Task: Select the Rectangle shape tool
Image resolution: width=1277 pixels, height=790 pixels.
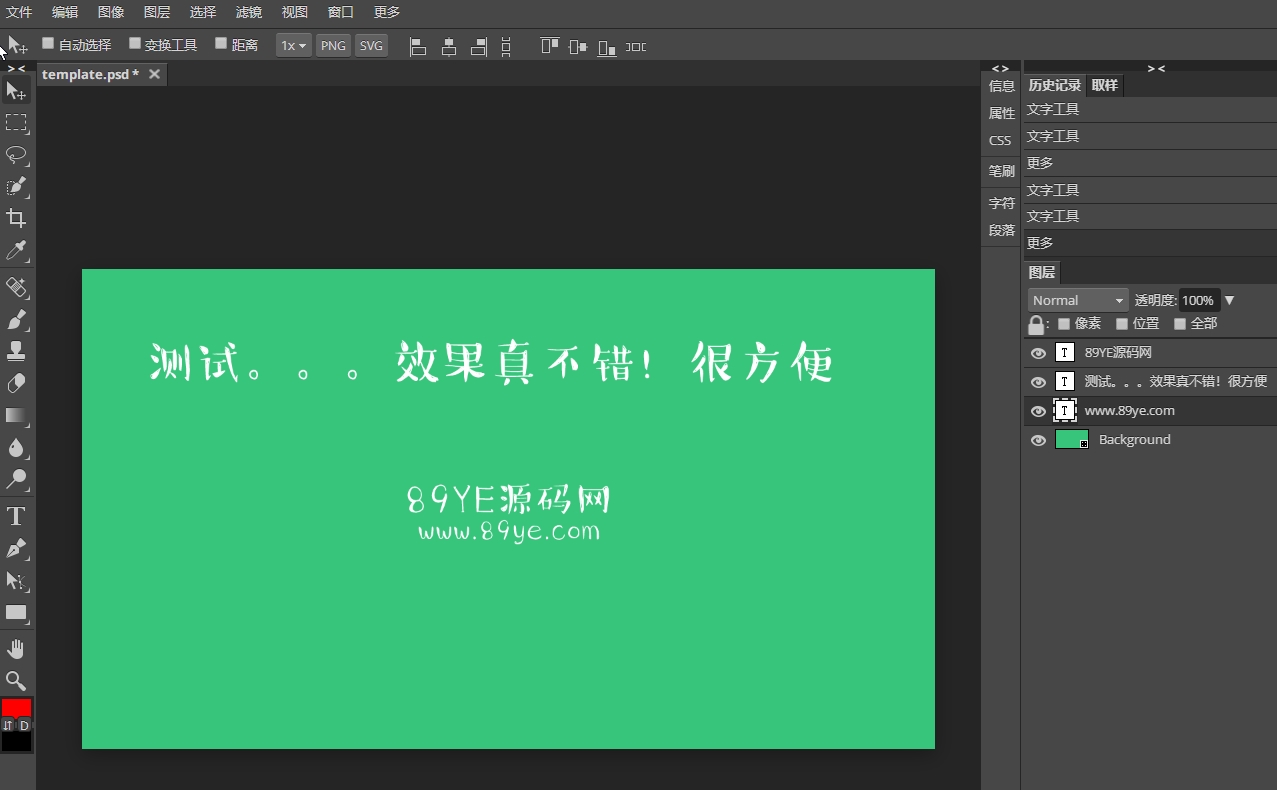Action: 16,613
